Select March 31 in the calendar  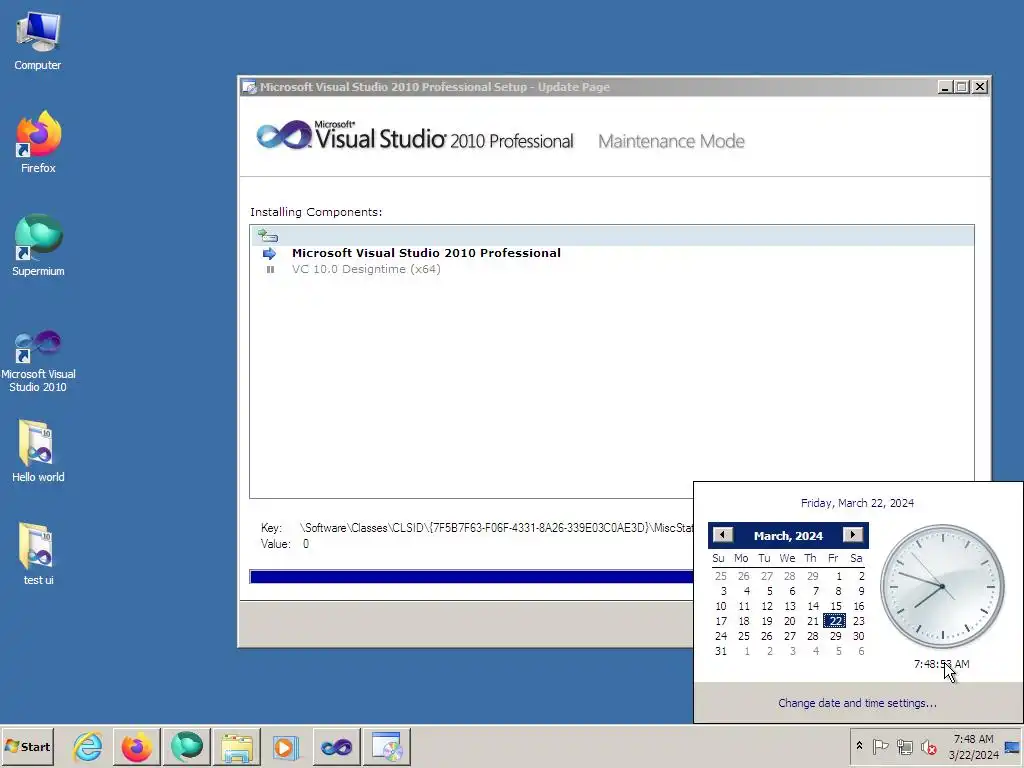(720, 651)
